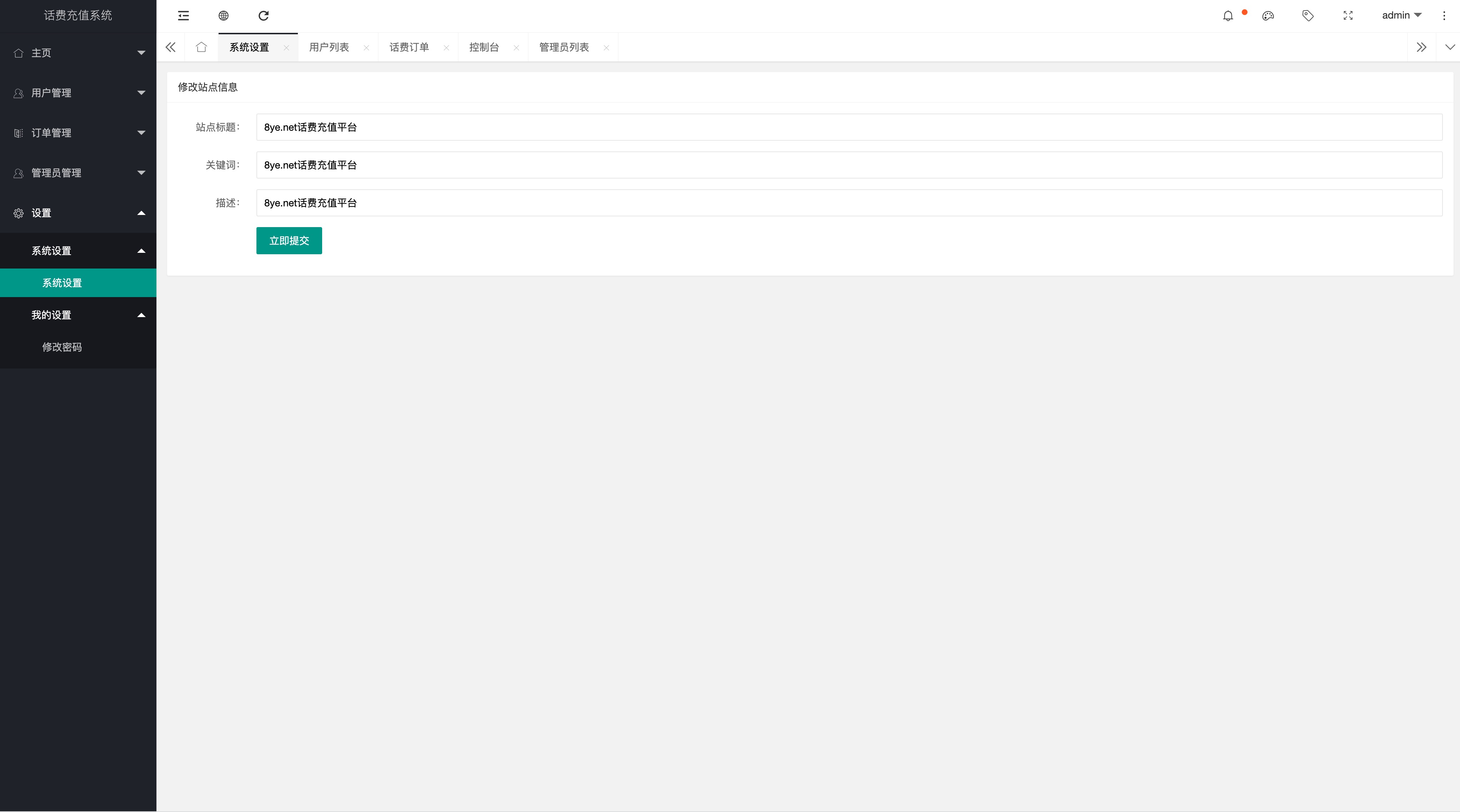1460x812 pixels.
Task: Switch to the 用户列表 tab
Action: tap(329, 47)
